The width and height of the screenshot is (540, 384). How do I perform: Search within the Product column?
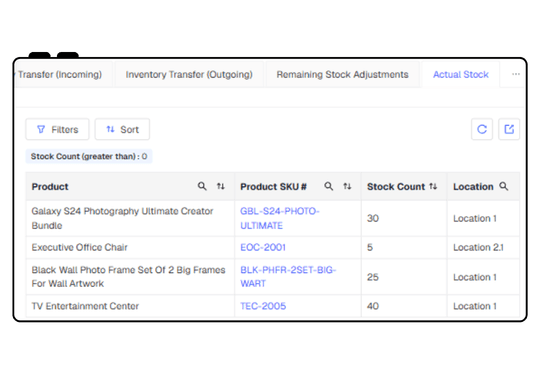click(x=202, y=186)
